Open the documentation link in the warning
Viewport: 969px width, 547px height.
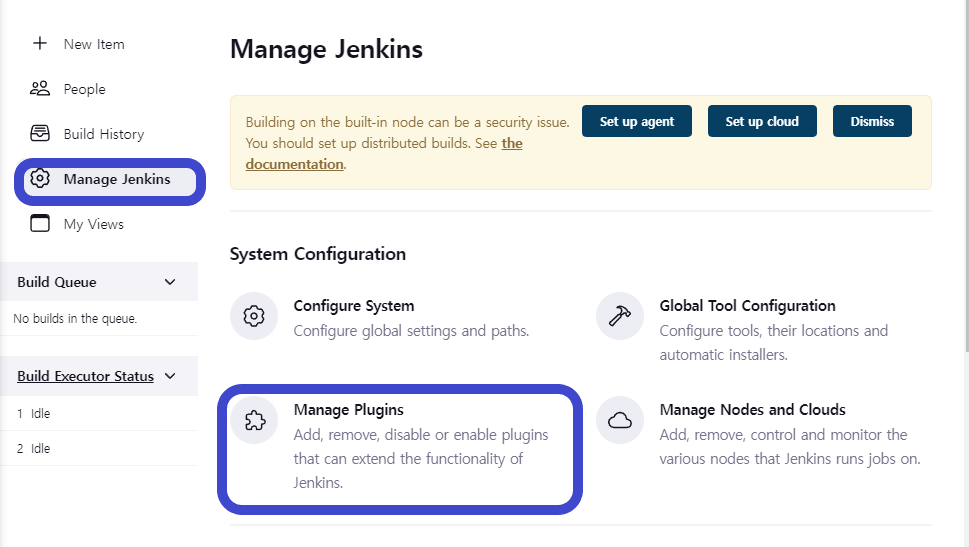(295, 164)
